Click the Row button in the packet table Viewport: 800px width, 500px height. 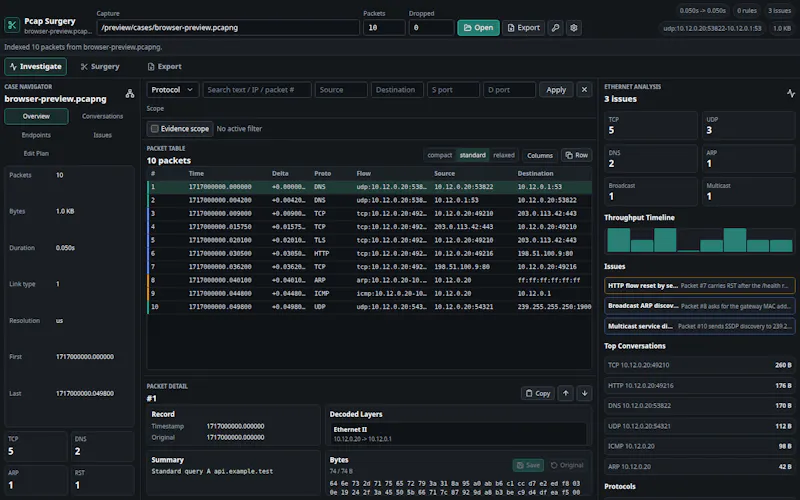(577, 155)
